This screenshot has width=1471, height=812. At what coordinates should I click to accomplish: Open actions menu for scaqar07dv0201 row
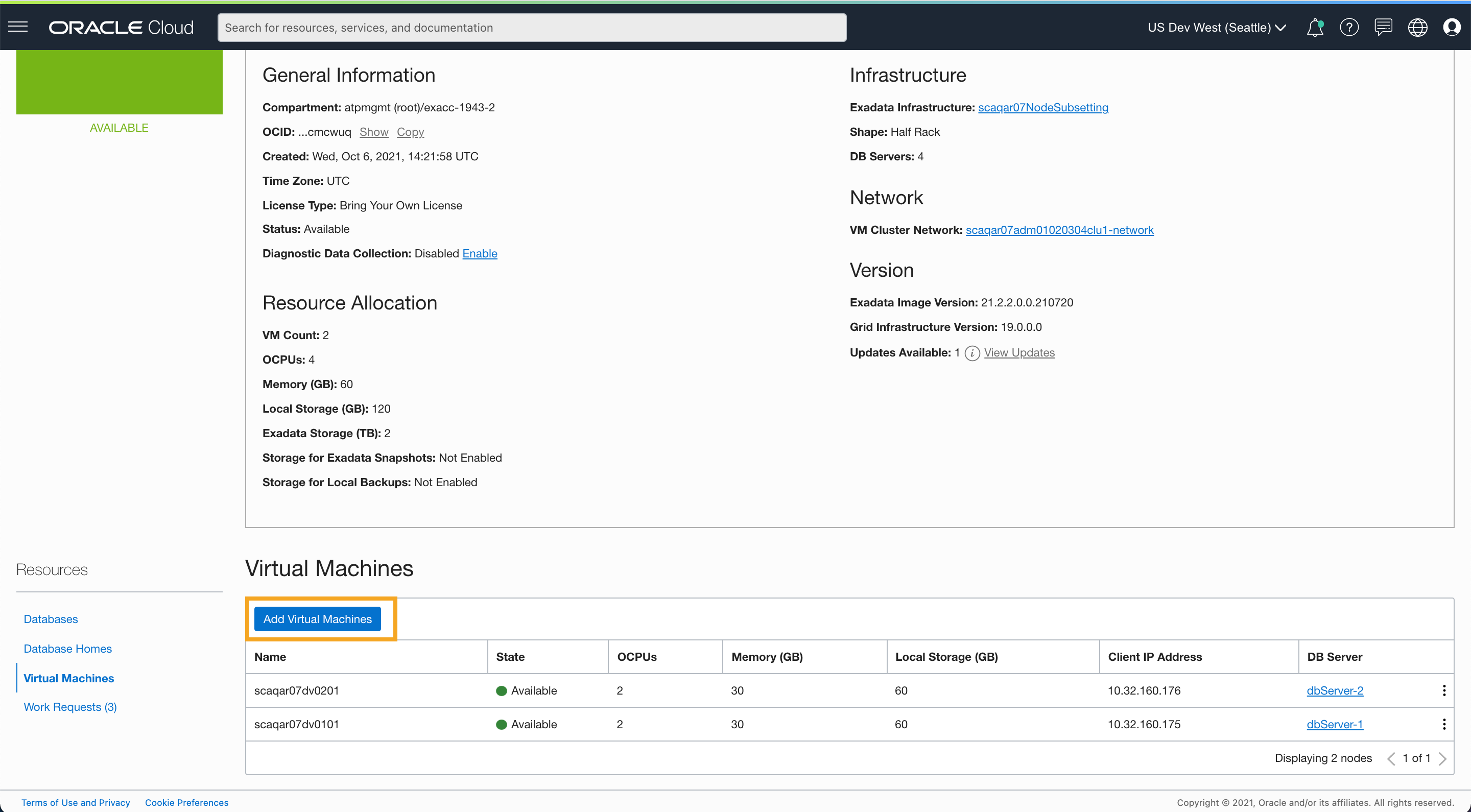pos(1443,690)
